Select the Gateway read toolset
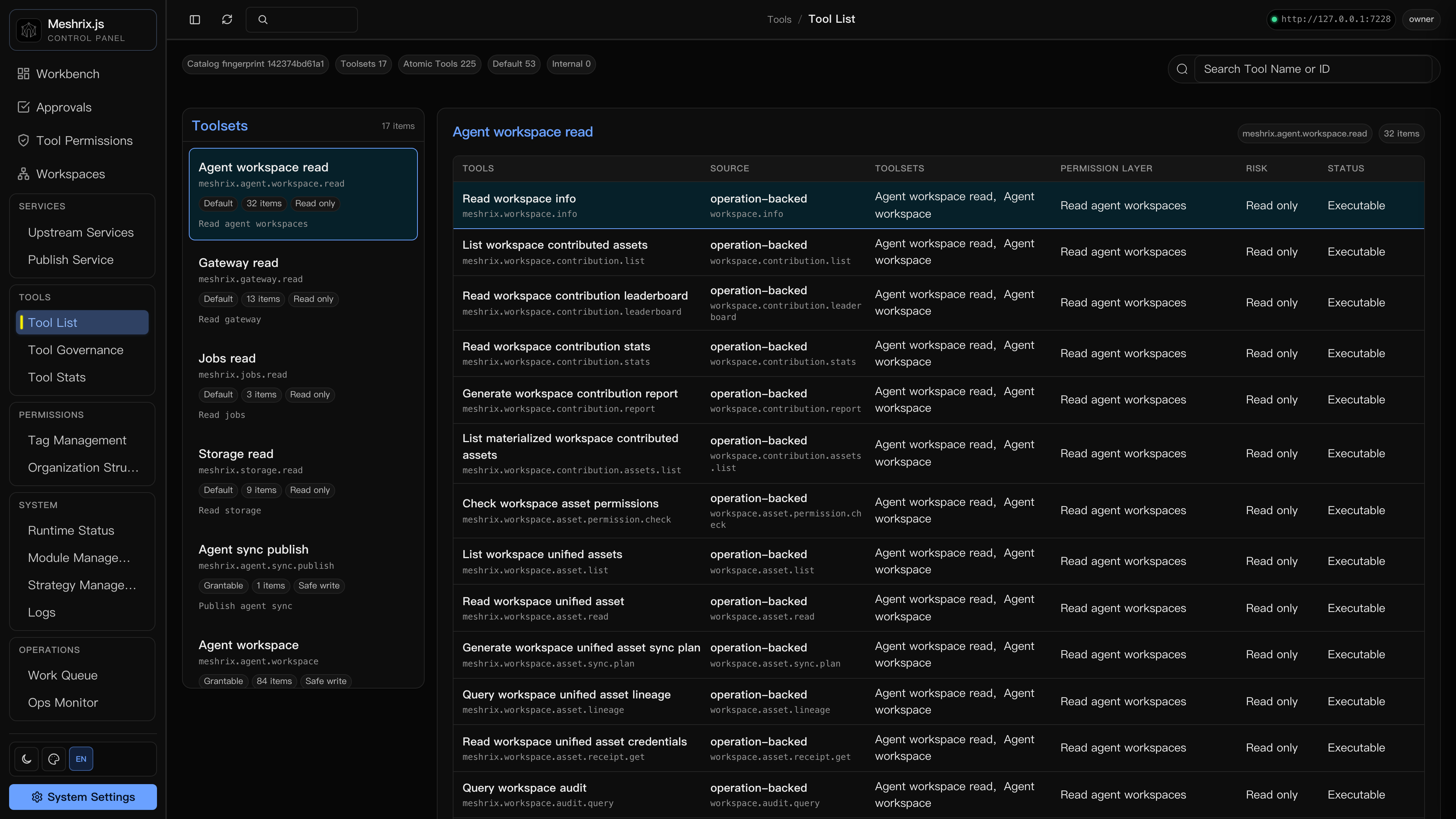Screen dimensions: 1456x819 coord(303,290)
